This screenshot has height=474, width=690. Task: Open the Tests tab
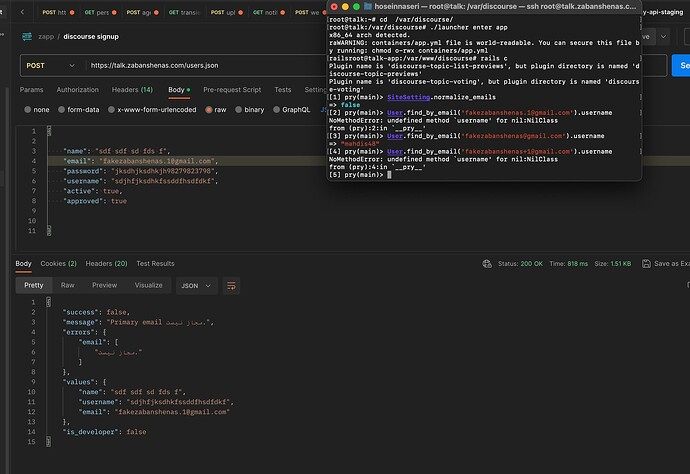(x=283, y=90)
